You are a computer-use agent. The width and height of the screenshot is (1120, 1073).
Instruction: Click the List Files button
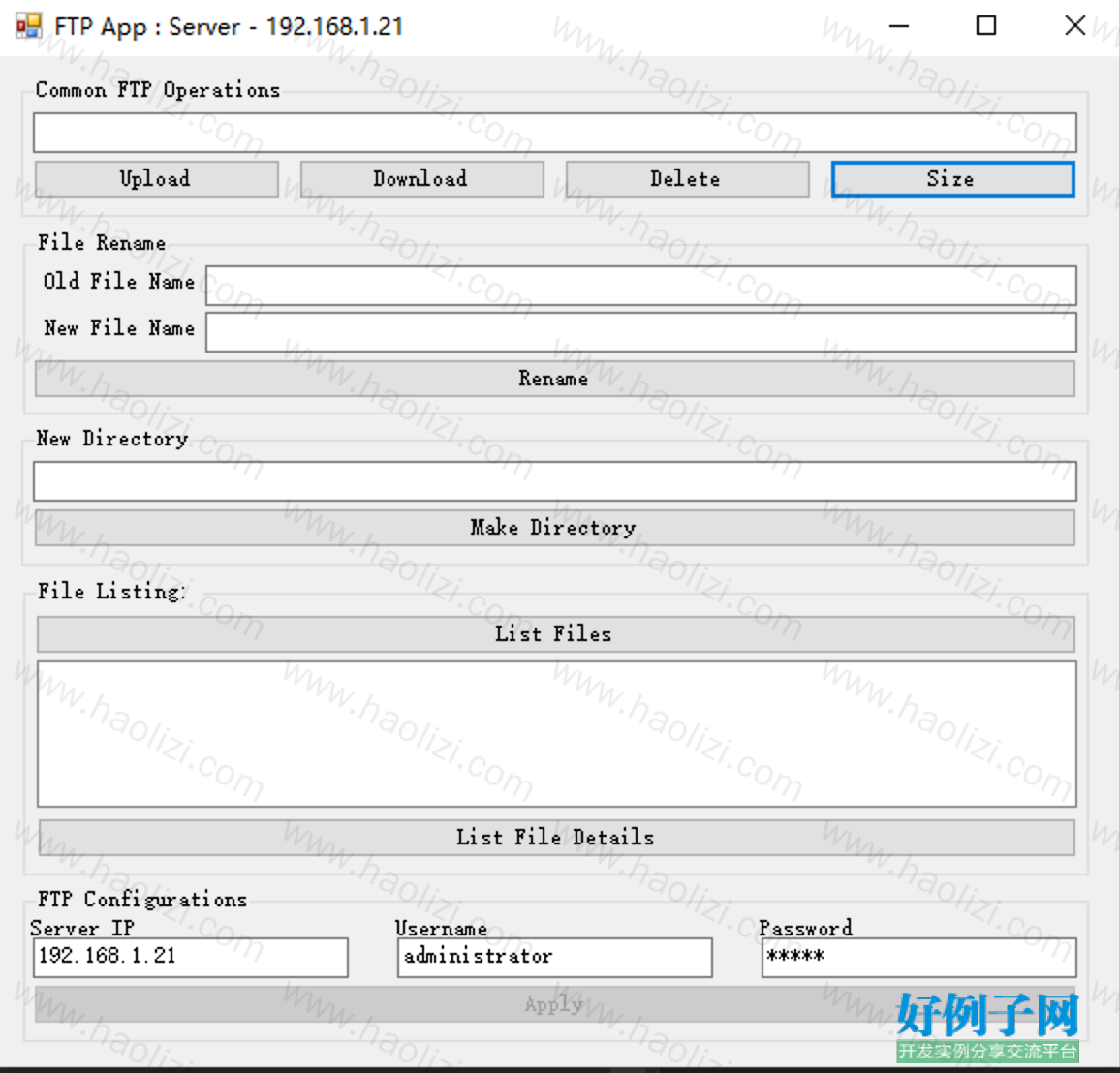click(555, 634)
